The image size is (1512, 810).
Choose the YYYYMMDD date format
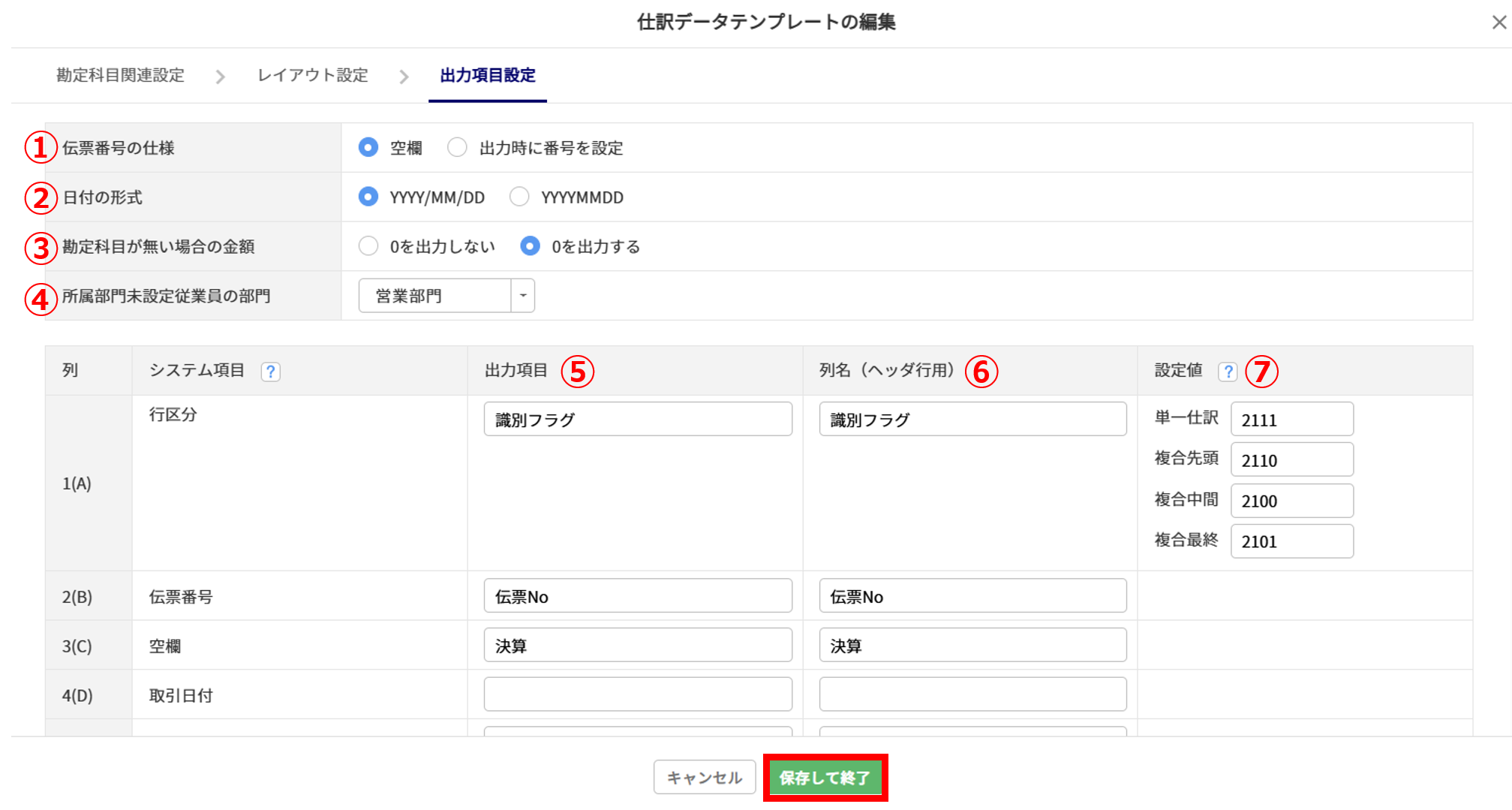point(519,197)
